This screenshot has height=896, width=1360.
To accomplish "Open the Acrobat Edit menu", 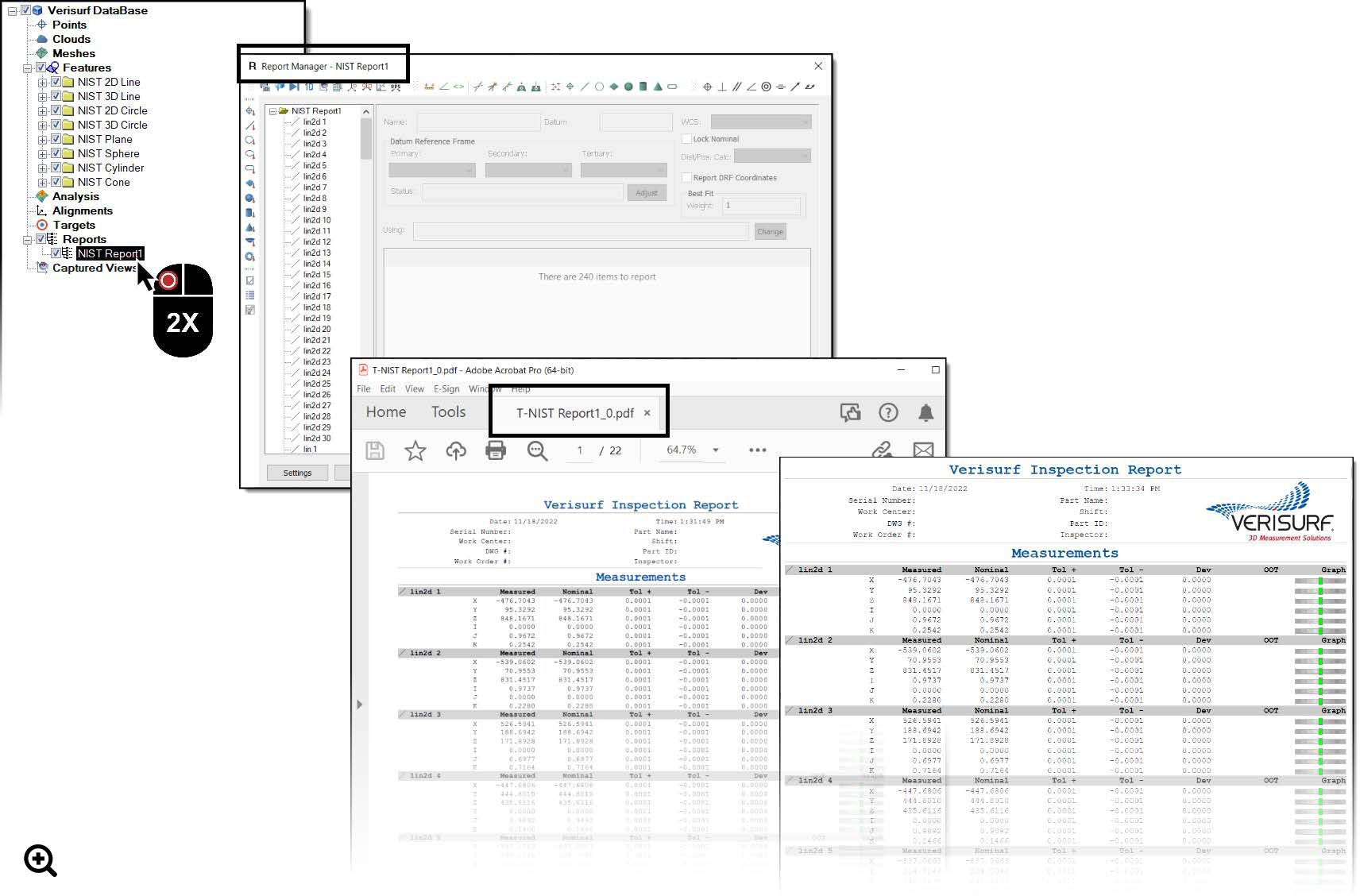I will tap(388, 389).
